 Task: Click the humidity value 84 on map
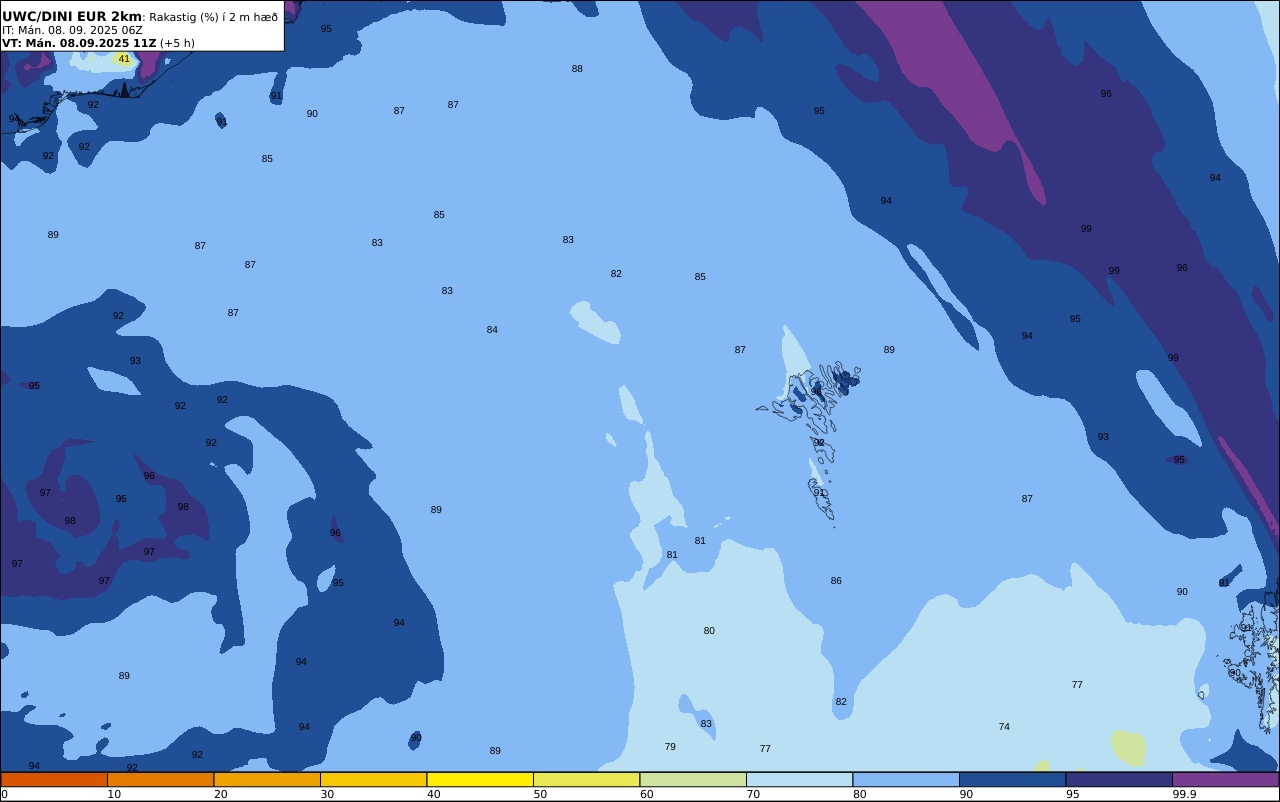coord(492,330)
